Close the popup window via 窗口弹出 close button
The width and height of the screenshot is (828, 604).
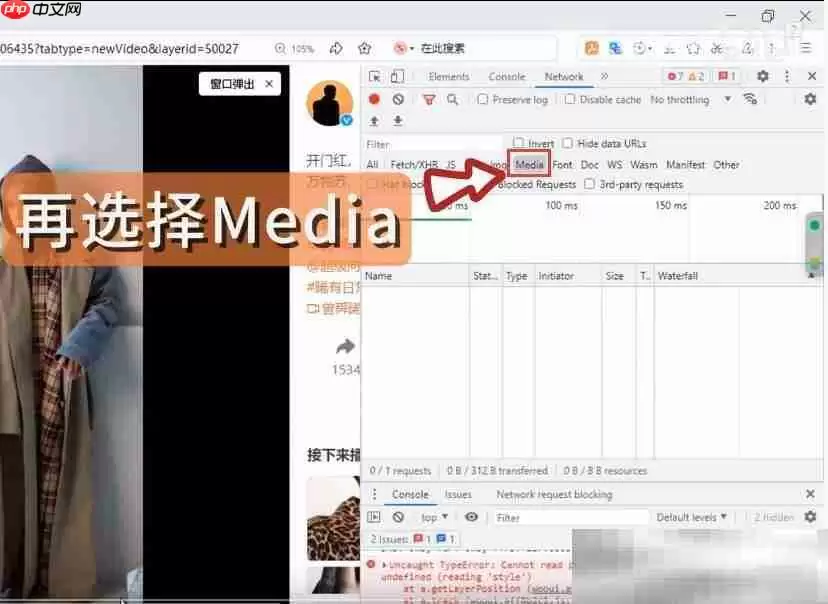click(266, 83)
